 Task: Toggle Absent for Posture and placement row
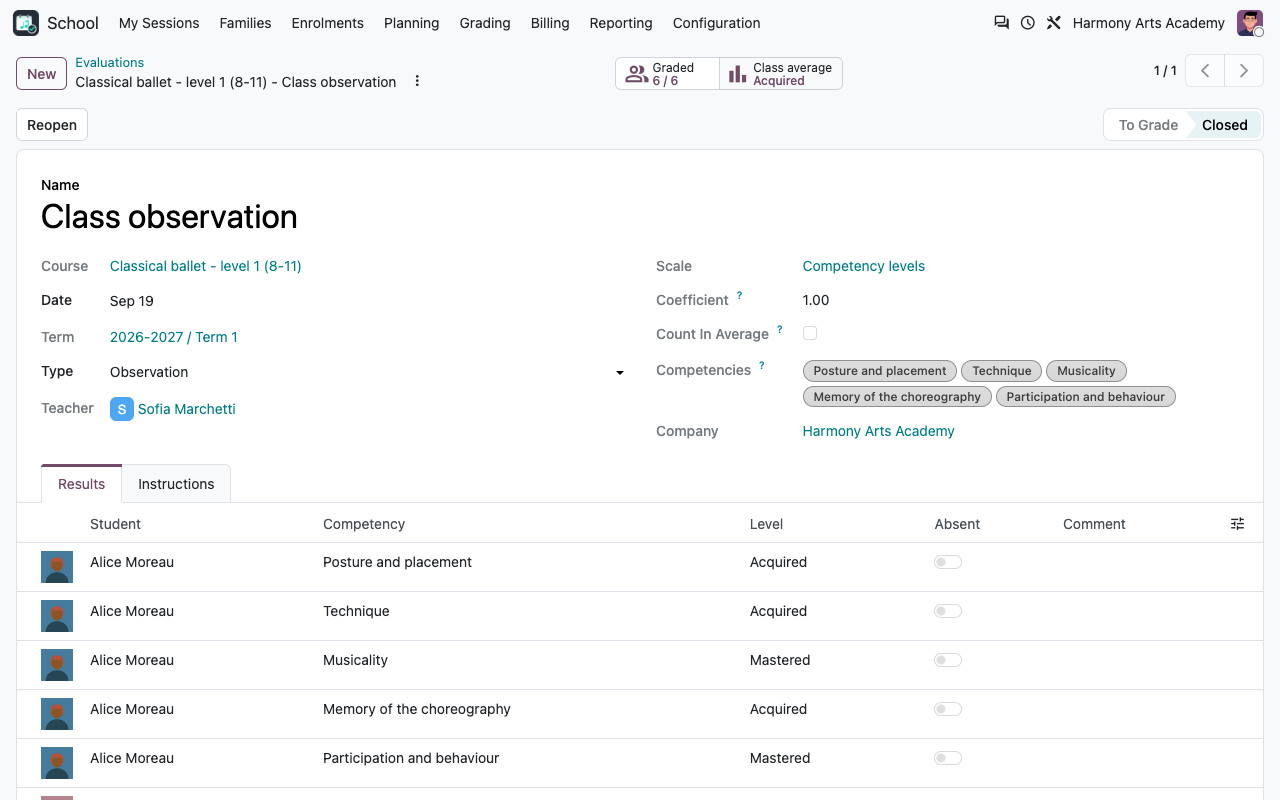[x=948, y=562]
